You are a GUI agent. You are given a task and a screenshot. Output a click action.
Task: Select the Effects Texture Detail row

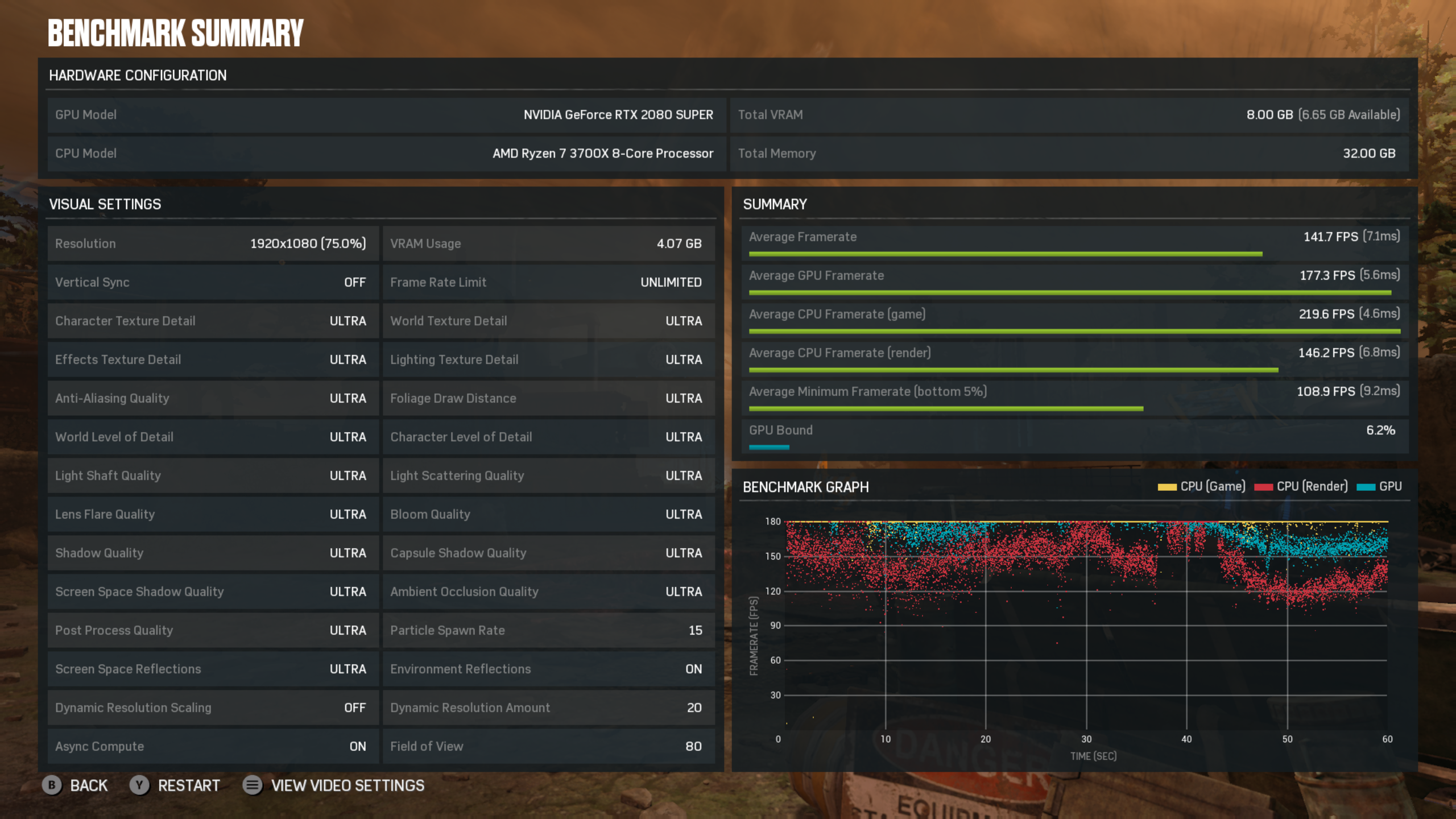(213, 359)
